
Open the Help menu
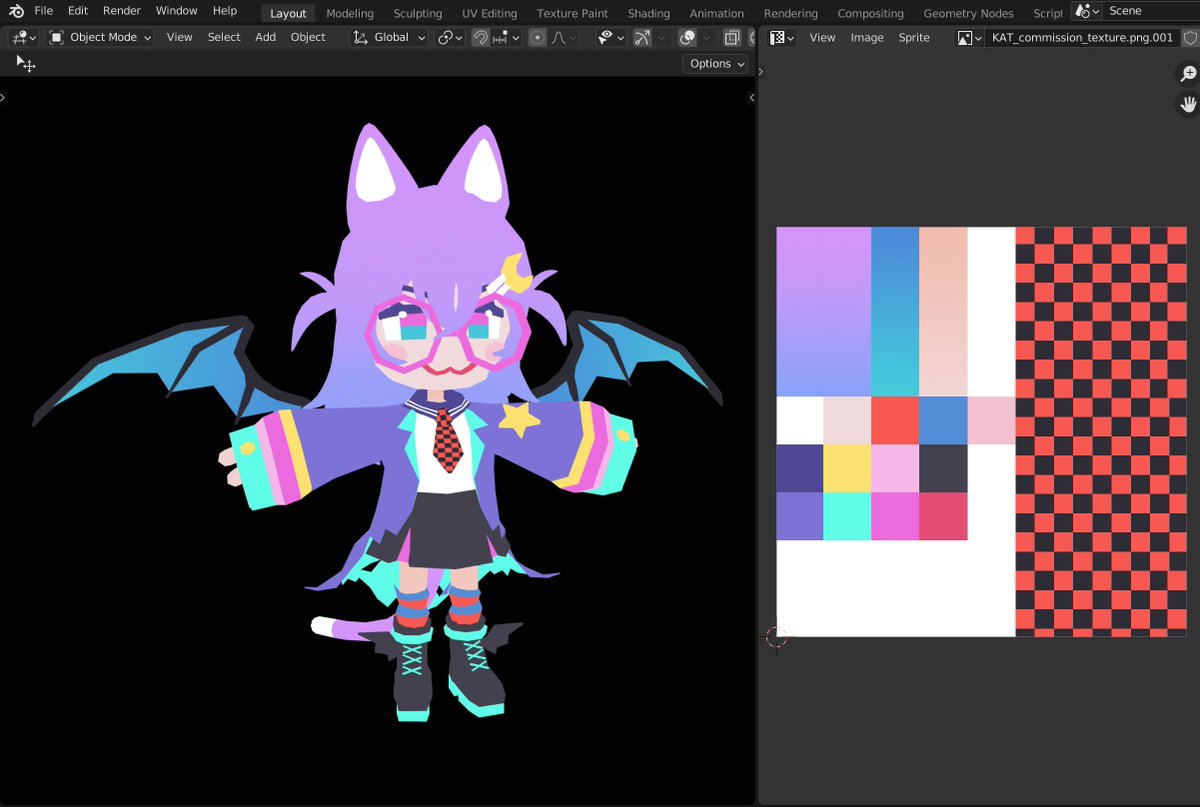click(x=225, y=11)
